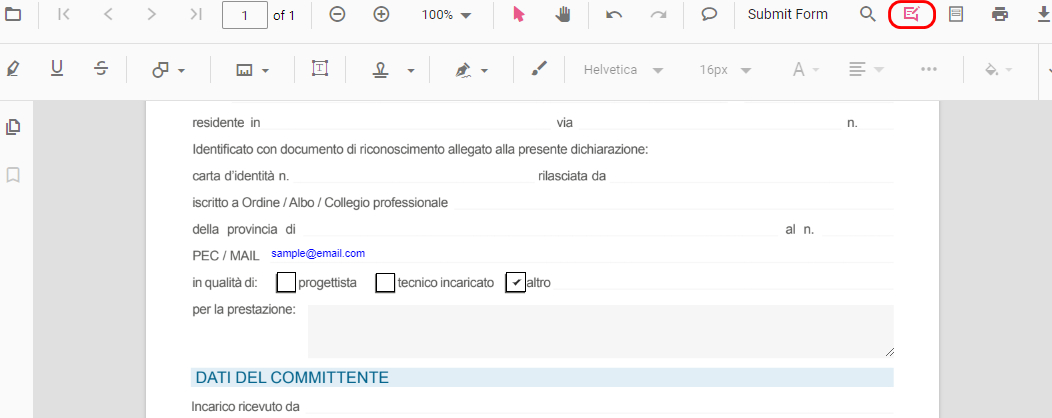Viewport: 1052px width, 418px height.
Task: Click the per la prestazione text area
Action: tap(600, 331)
